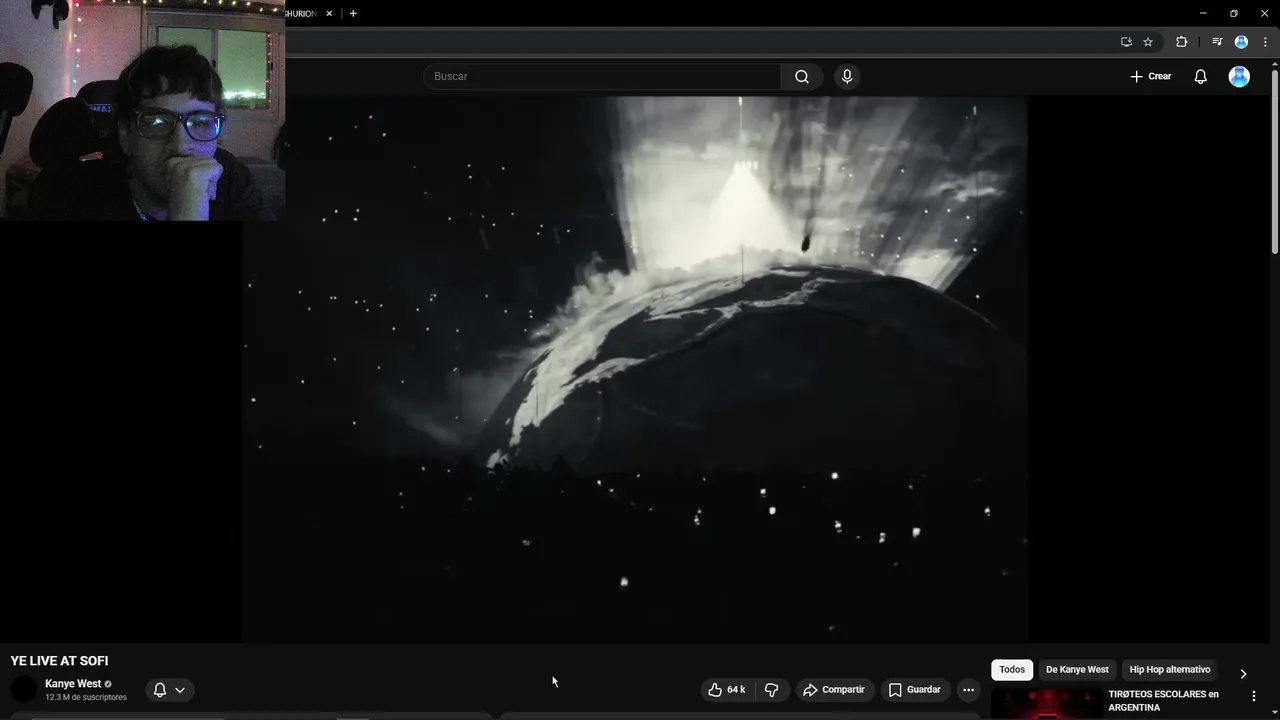The height and width of the screenshot is (720, 1280).
Task: Dislike the video
Action: coord(771,690)
